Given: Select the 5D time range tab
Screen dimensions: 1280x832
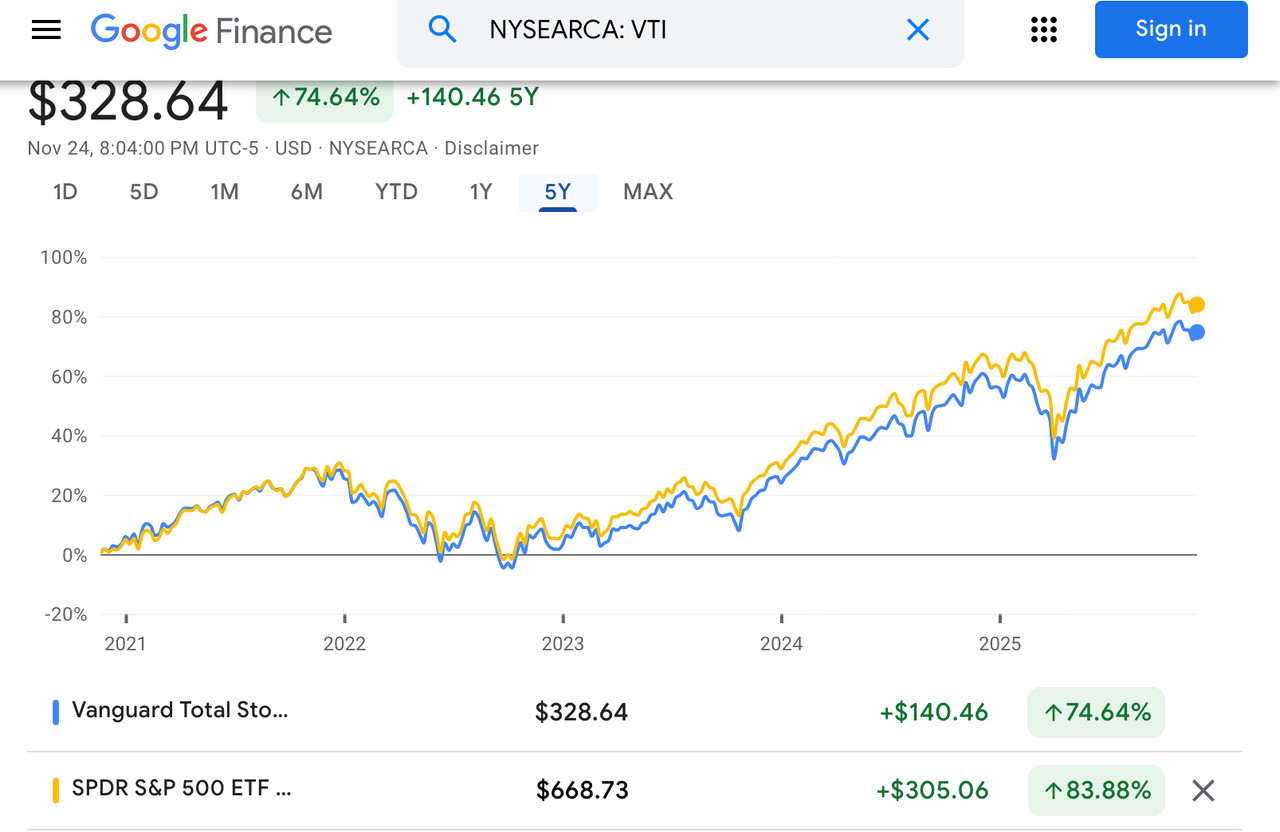Looking at the screenshot, I should click(144, 192).
